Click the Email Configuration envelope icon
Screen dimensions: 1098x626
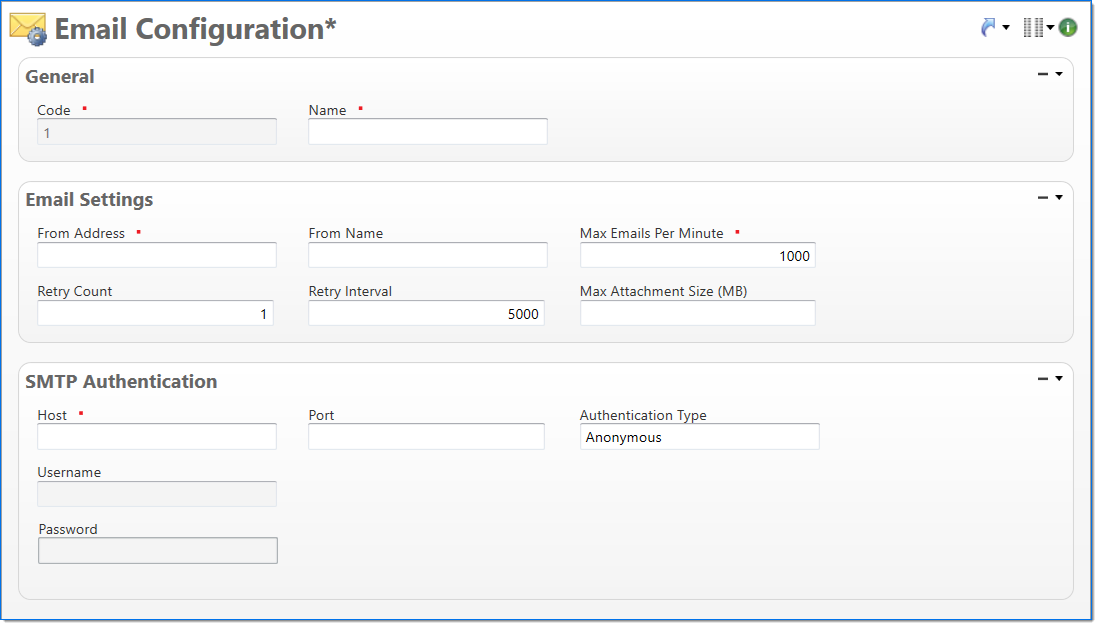(28, 30)
